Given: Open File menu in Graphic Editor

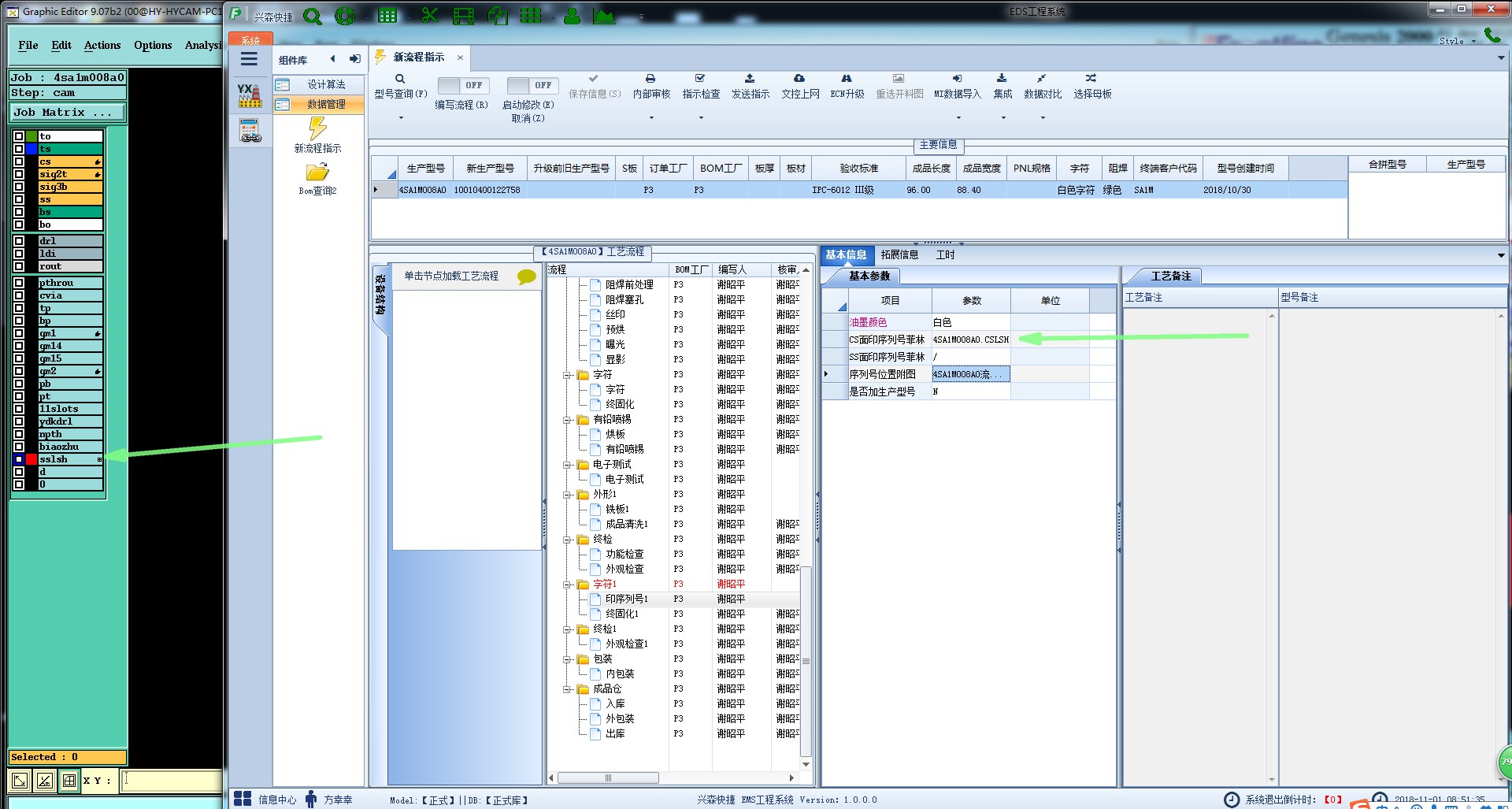Looking at the screenshot, I should (x=28, y=45).
